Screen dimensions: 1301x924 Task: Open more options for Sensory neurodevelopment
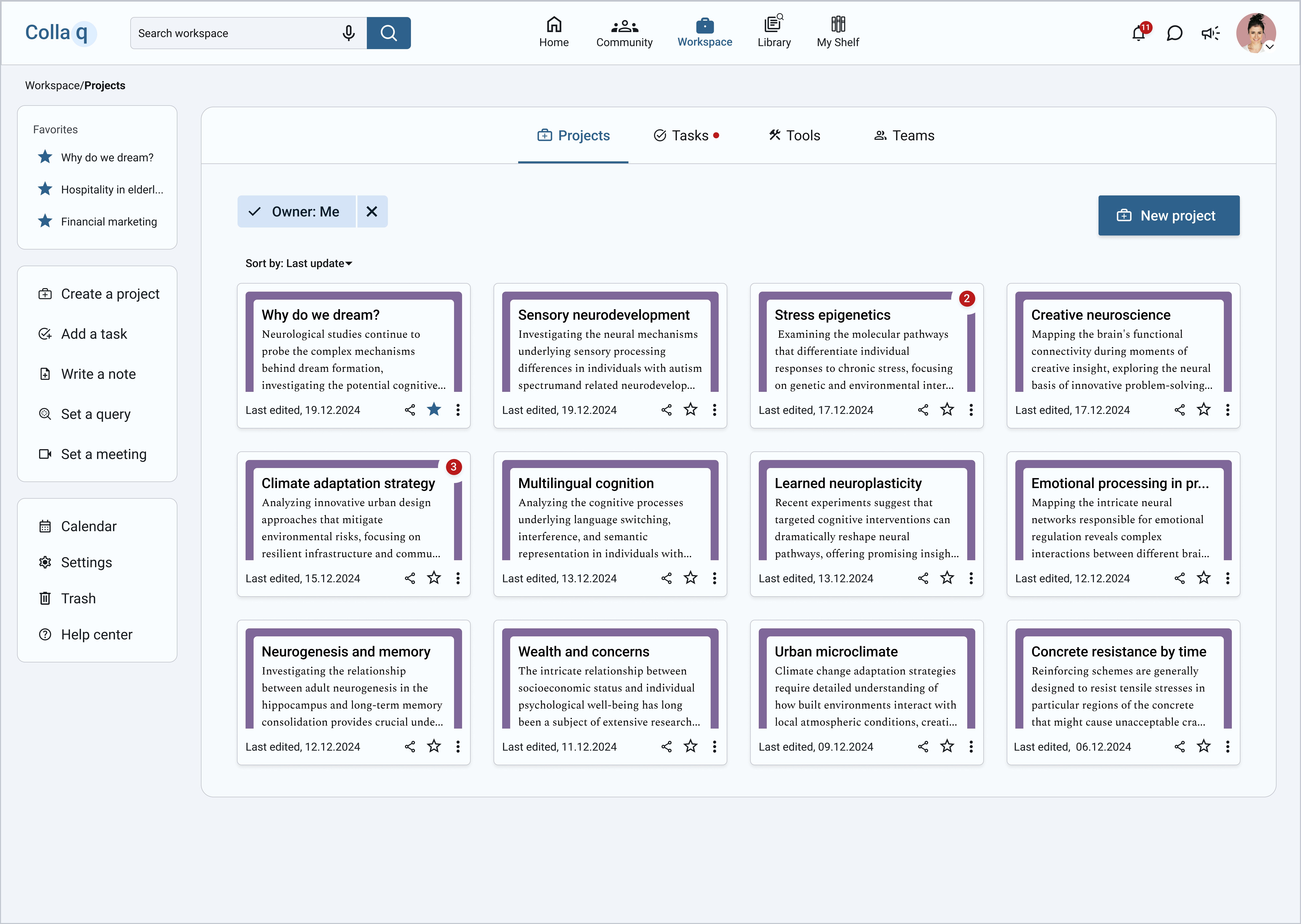(x=715, y=410)
